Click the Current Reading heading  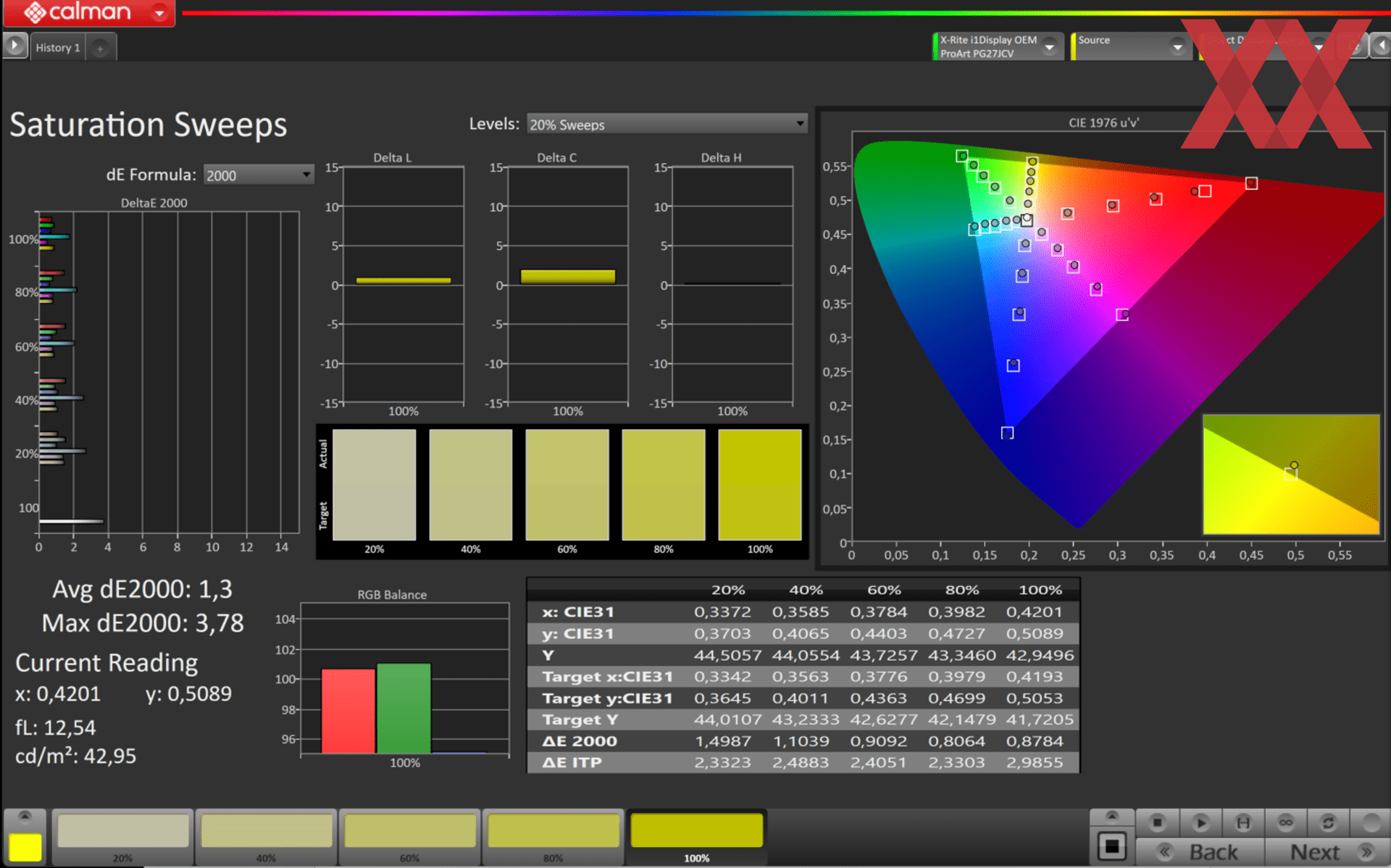pos(106,663)
